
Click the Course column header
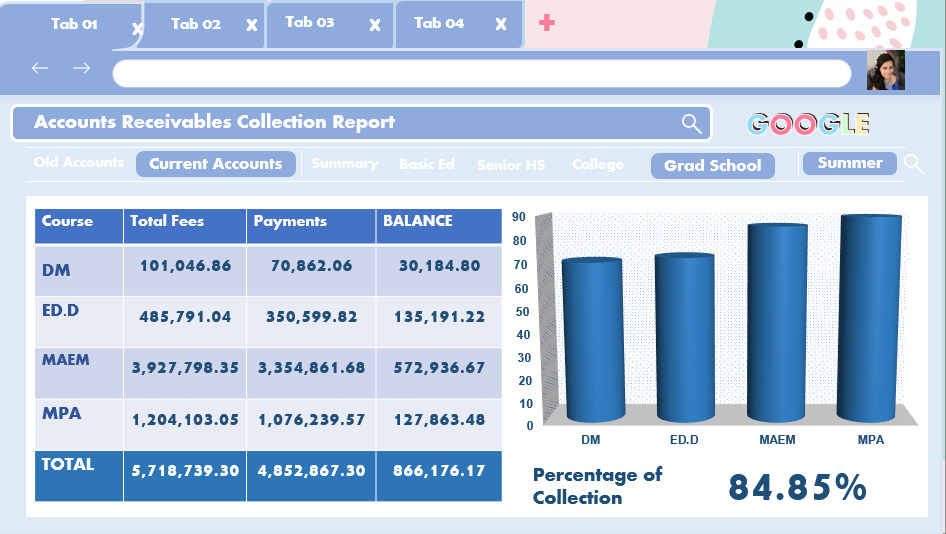pos(79,226)
